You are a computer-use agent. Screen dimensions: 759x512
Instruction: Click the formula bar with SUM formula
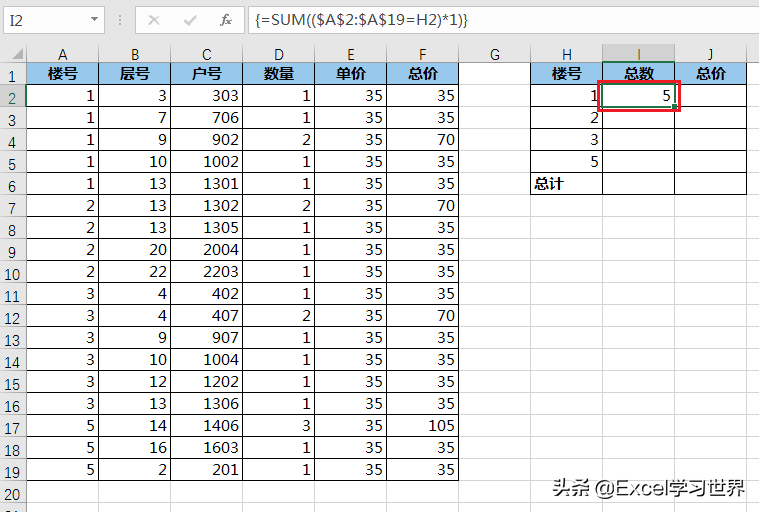pos(503,20)
